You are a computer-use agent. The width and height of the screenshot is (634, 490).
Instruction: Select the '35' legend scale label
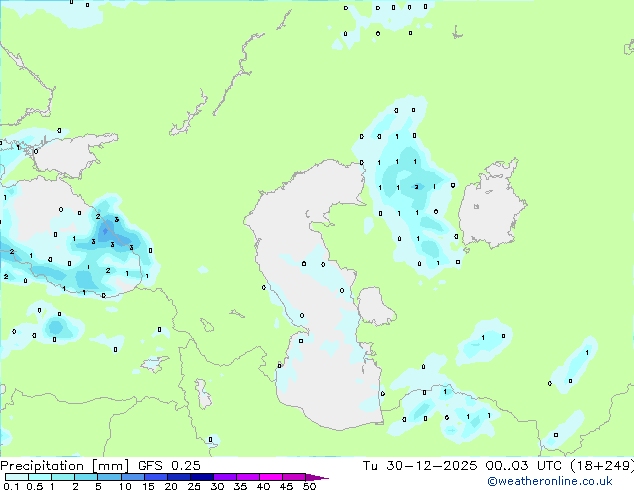pos(240,486)
